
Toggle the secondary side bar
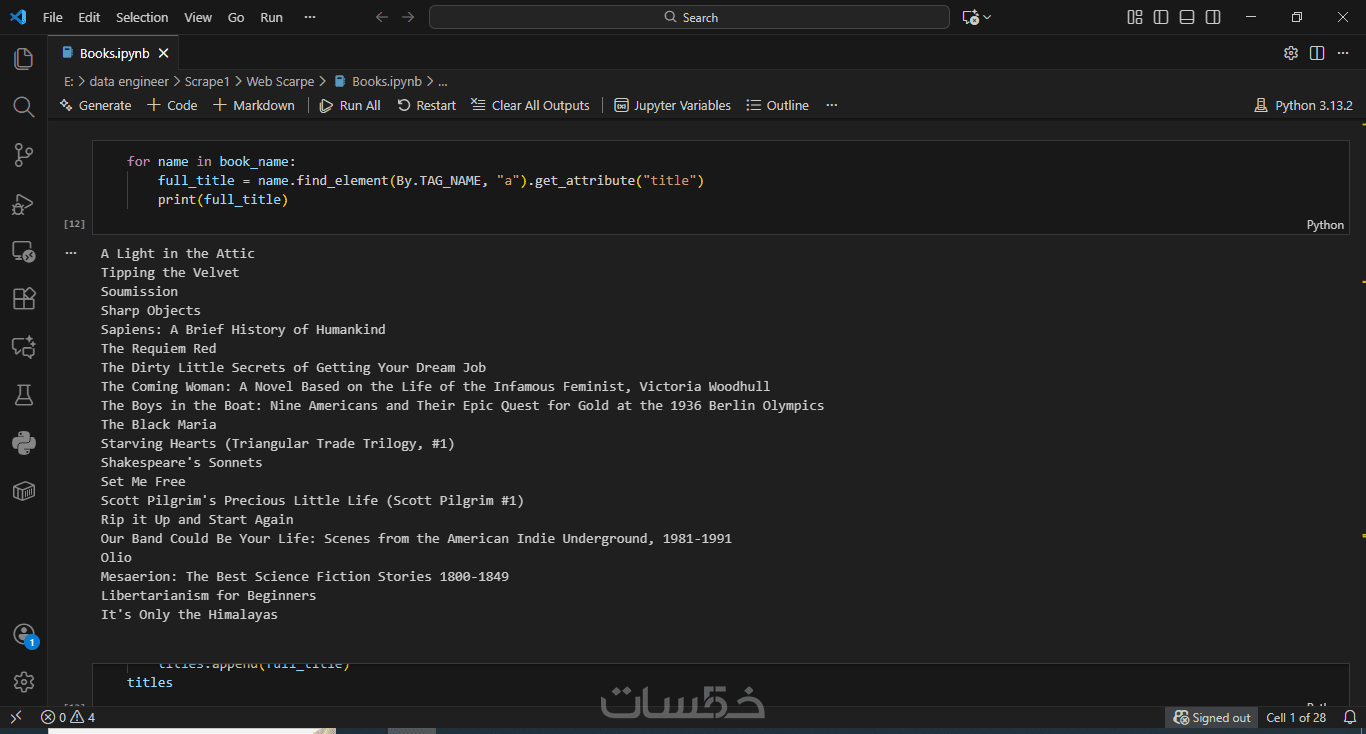click(x=1213, y=17)
